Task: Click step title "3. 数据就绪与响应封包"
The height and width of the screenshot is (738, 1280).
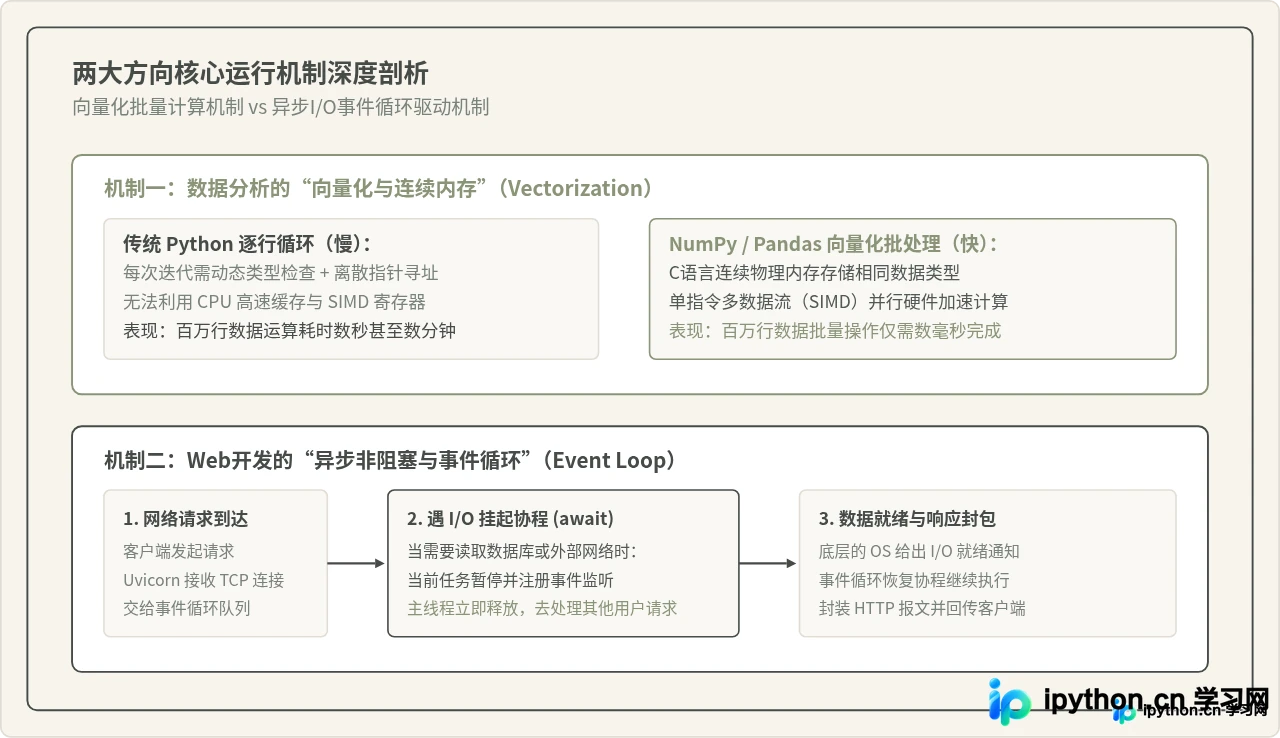Action: coord(907,518)
